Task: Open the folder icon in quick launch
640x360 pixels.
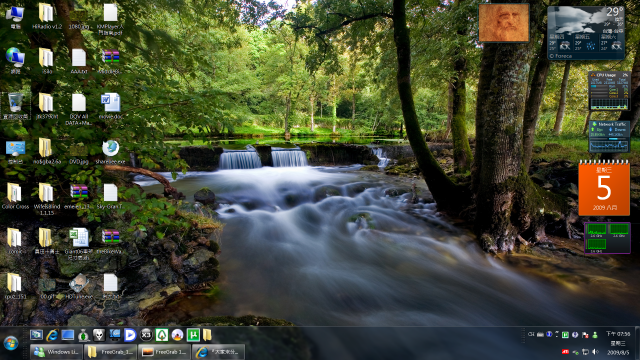Action: [207, 335]
